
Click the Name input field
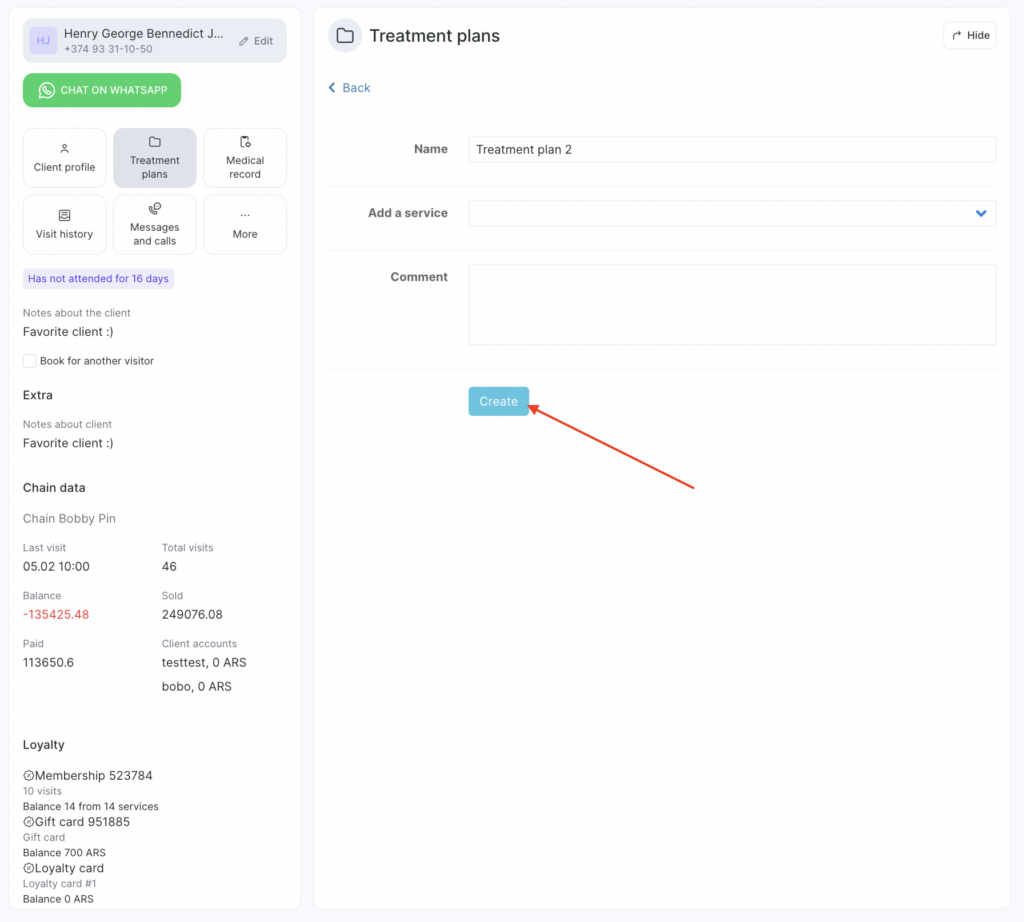(x=731, y=150)
